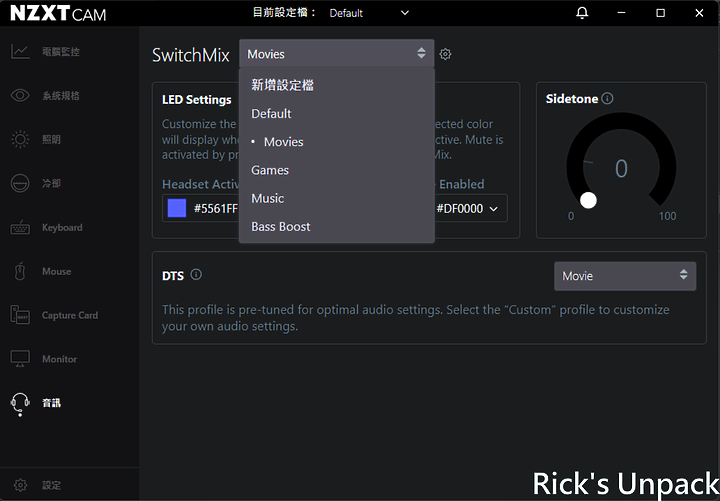Show Sidetone info tooltip icon

[607, 98]
